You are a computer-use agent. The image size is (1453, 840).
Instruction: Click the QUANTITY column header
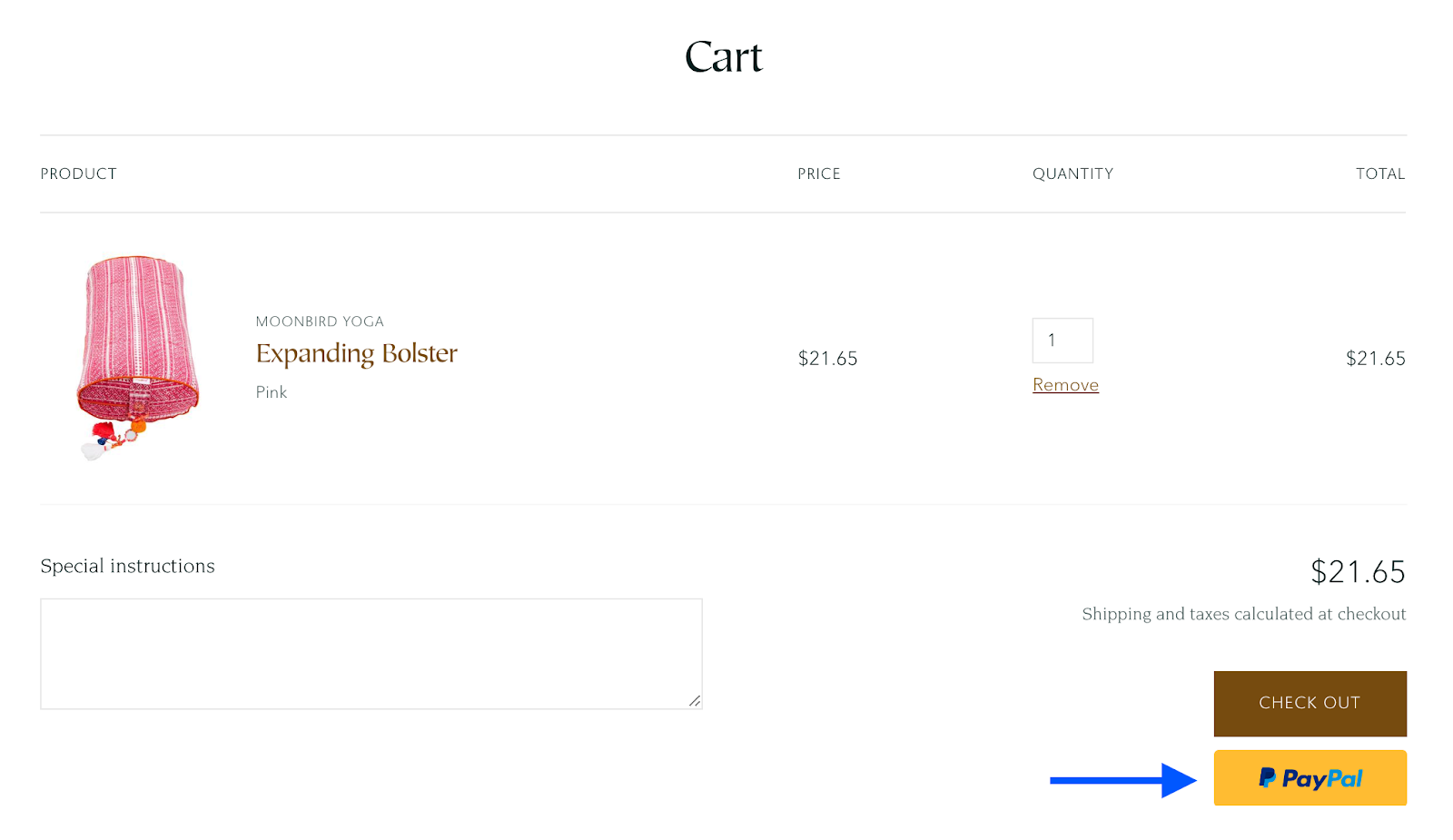point(1072,173)
